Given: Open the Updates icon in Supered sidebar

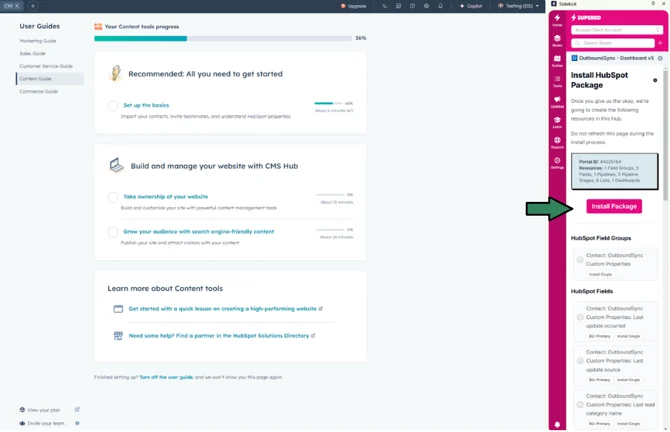Looking at the screenshot, I should 557,102.
